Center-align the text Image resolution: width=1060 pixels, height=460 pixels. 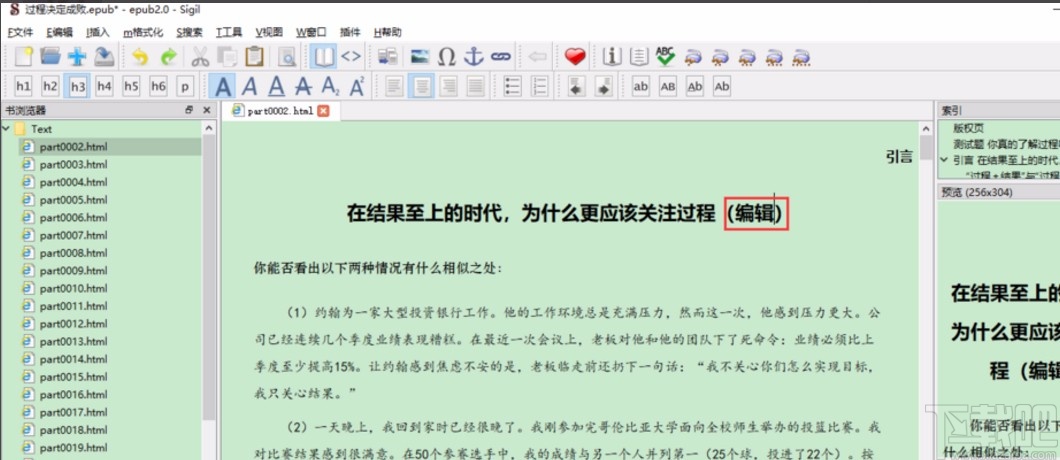click(421, 87)
